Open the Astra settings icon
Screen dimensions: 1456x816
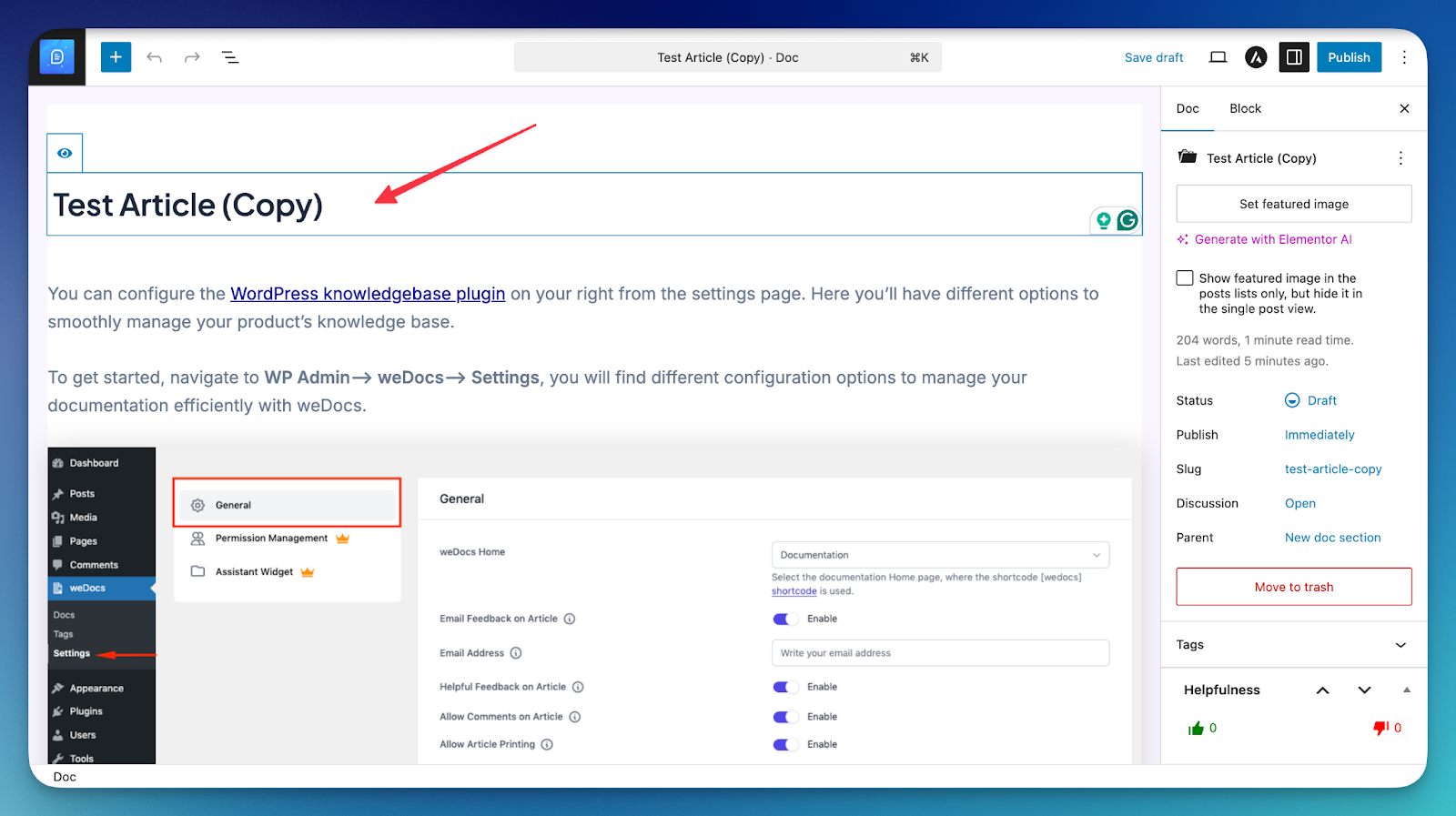(x=1256, y=57)
